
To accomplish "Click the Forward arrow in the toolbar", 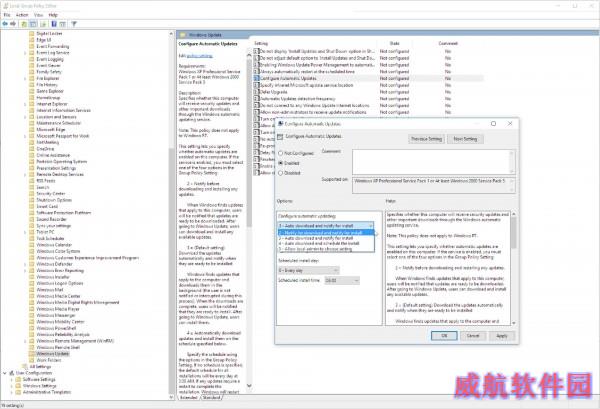I will [13, 24].
